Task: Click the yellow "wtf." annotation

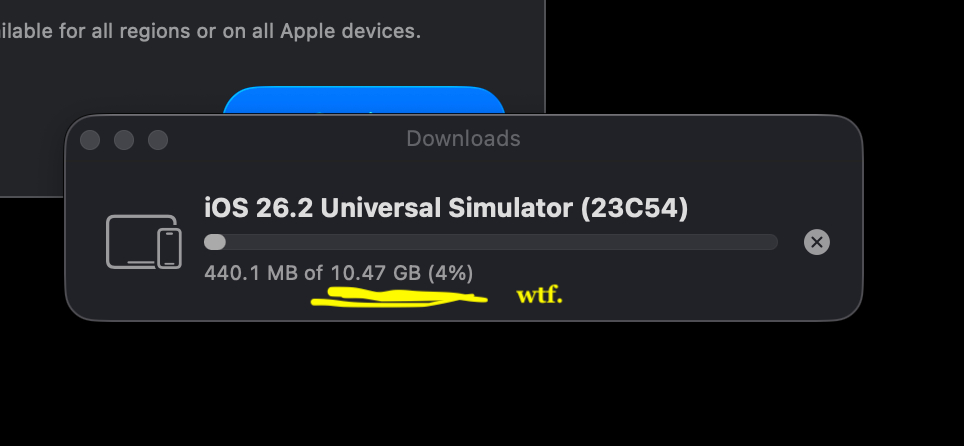Action: [539, 296]
